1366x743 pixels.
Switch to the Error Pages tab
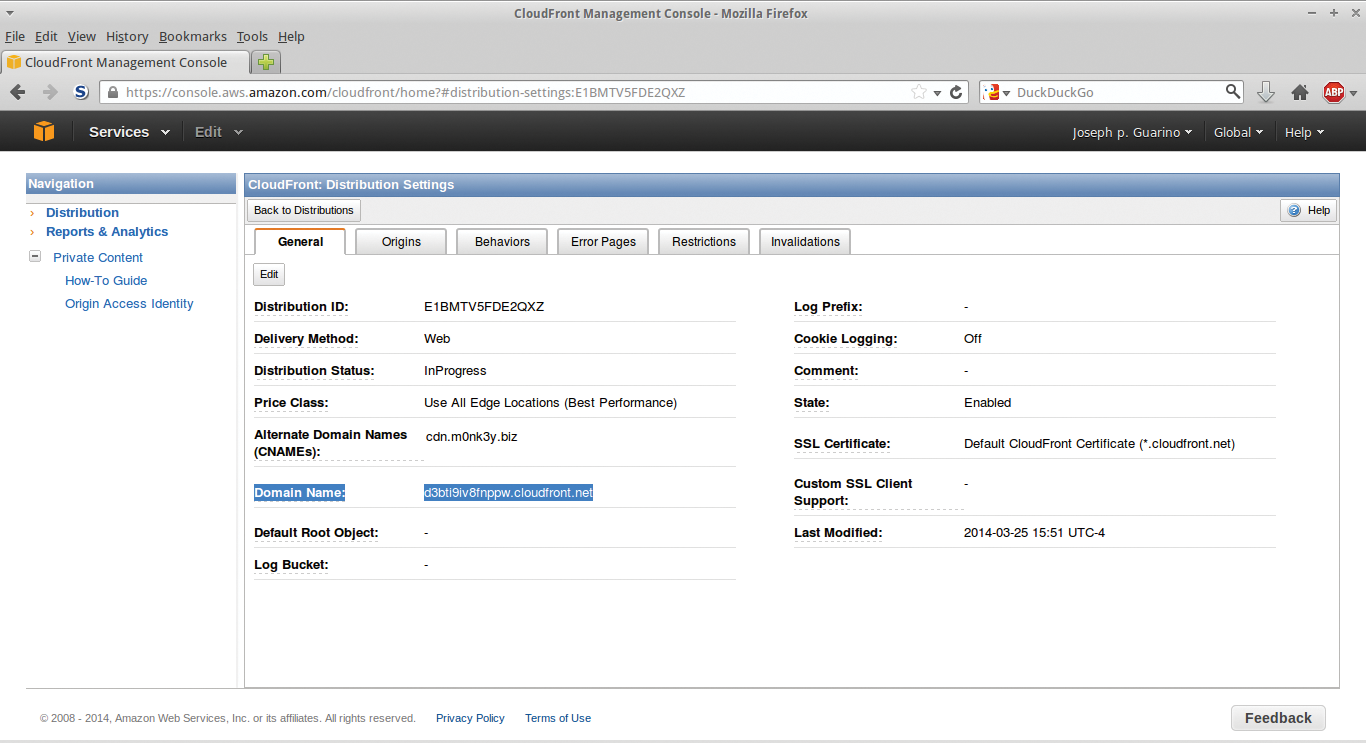603,242
